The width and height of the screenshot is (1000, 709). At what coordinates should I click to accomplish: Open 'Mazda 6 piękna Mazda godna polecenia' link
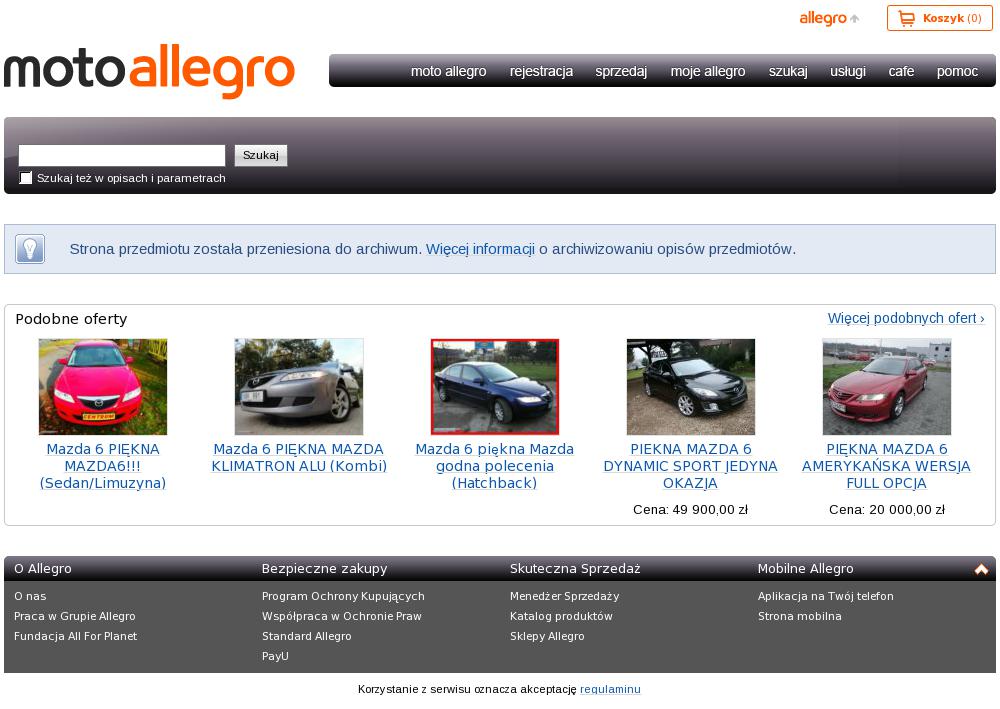[x=495, y=466]
